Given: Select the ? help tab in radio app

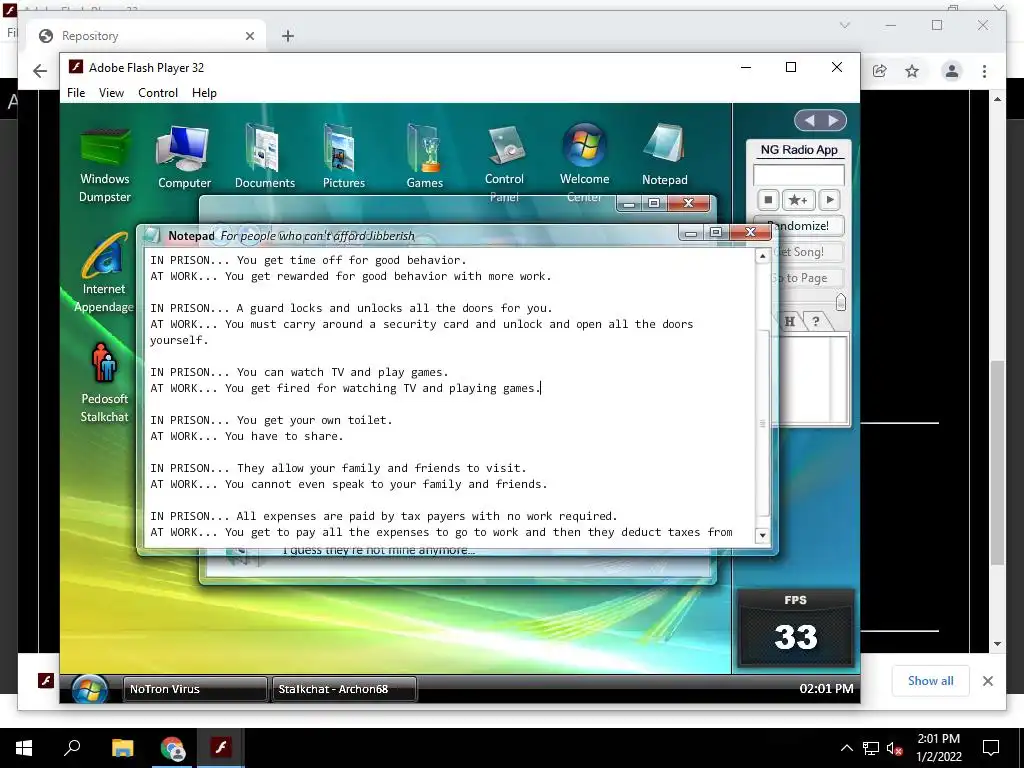Looking at the screenshot, I should 816,321.
